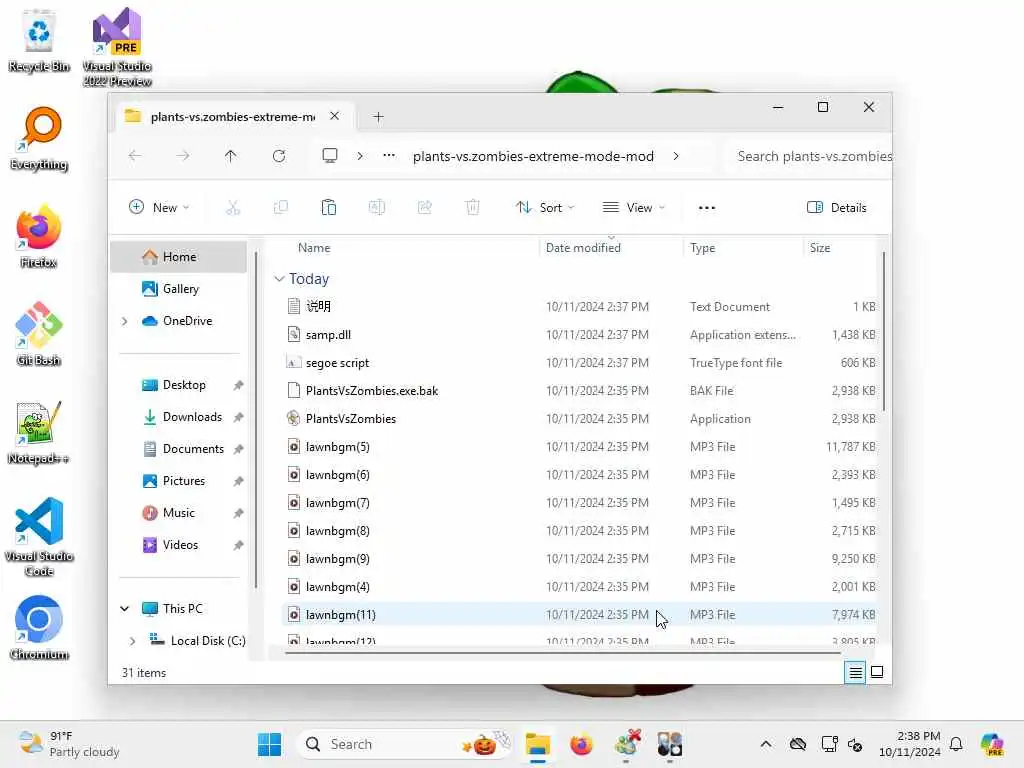Expand the OneDrive tree node
1024x768 pixels.
(125, 321)
